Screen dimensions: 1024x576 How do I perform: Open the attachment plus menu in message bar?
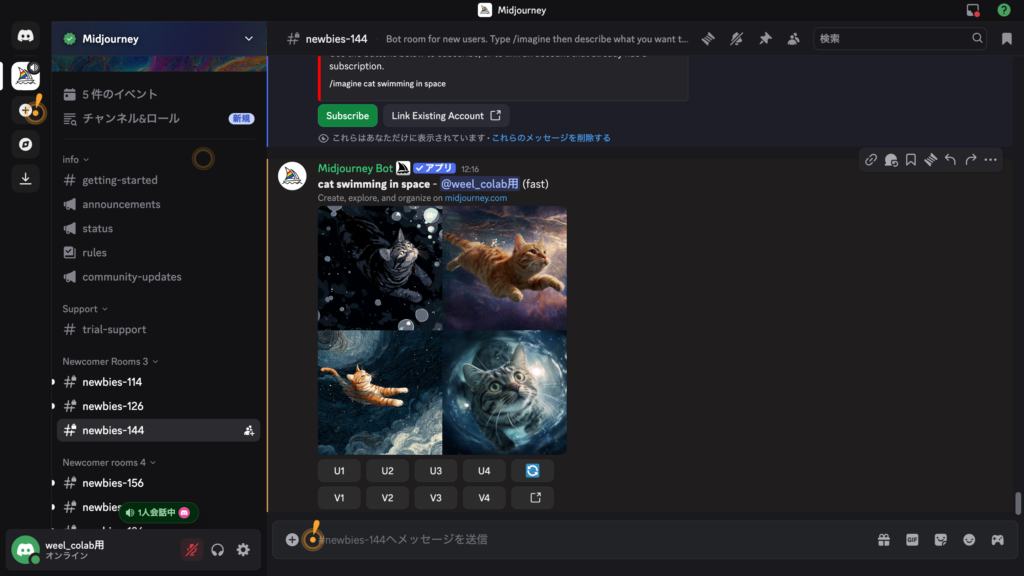tap(292, 539)
